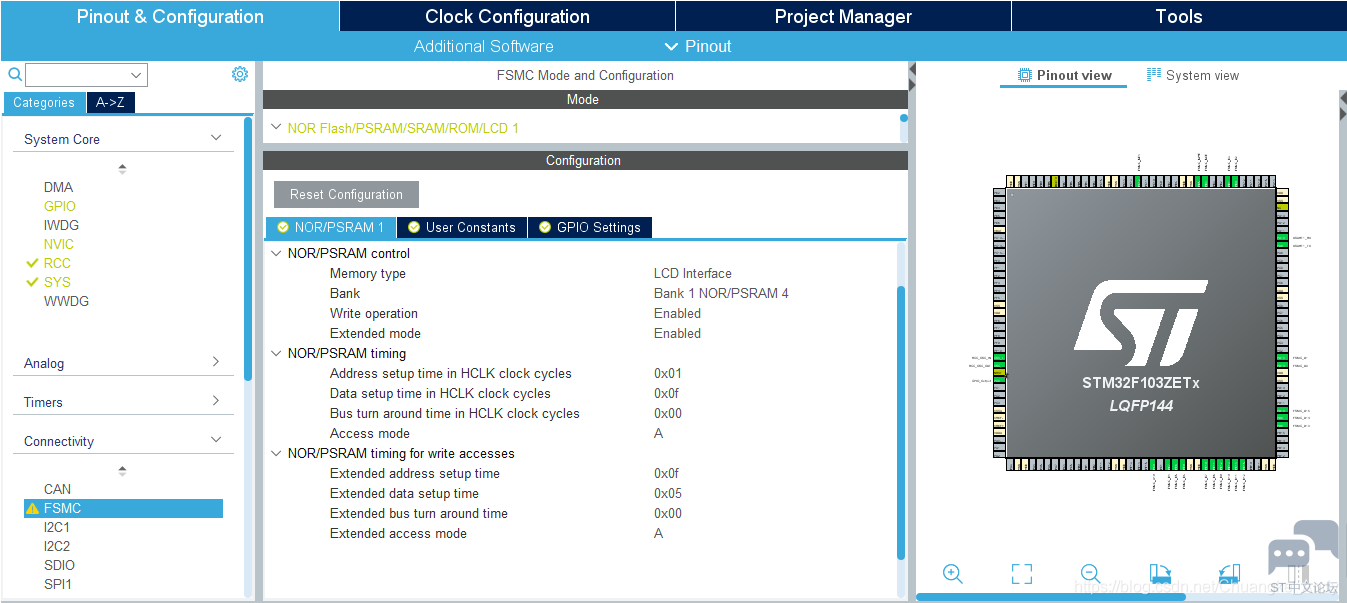Click the Reset Configuration button
The width and height of the screenshot is (1347, 603).
point(346,194)
